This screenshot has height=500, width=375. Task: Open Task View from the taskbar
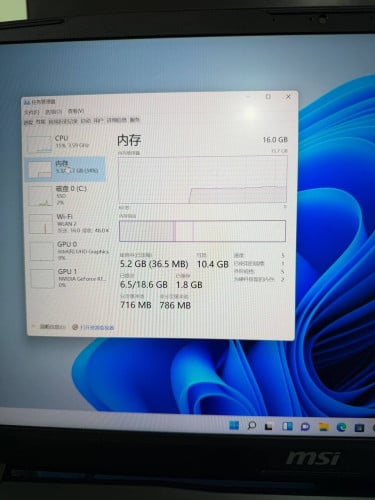pyautogui.click(x=269, y=426)
